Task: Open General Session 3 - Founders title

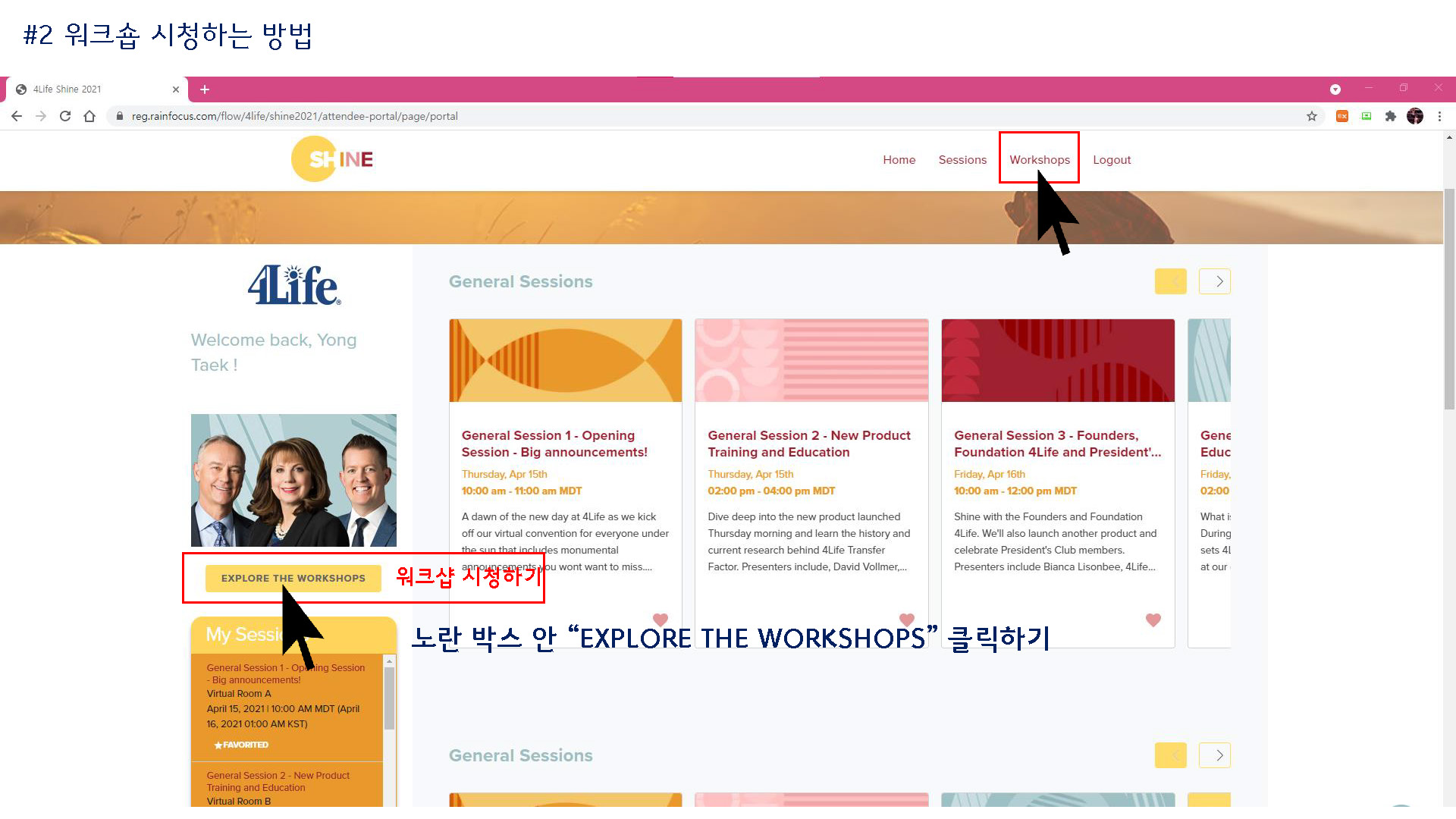Action: click(1057, 444)
